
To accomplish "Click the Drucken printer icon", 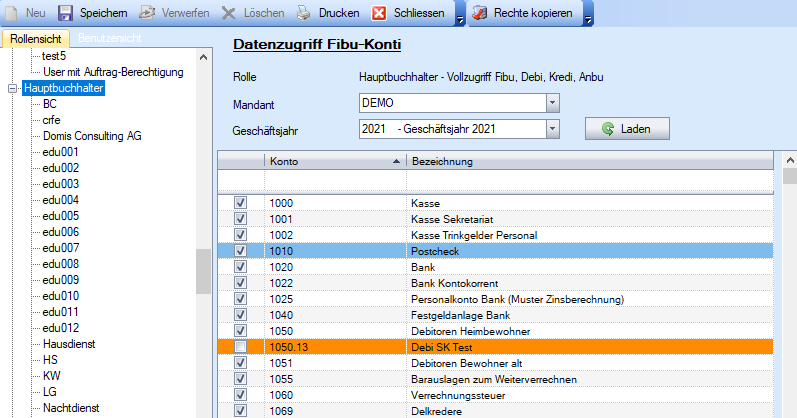I will [x=303, y=13].
